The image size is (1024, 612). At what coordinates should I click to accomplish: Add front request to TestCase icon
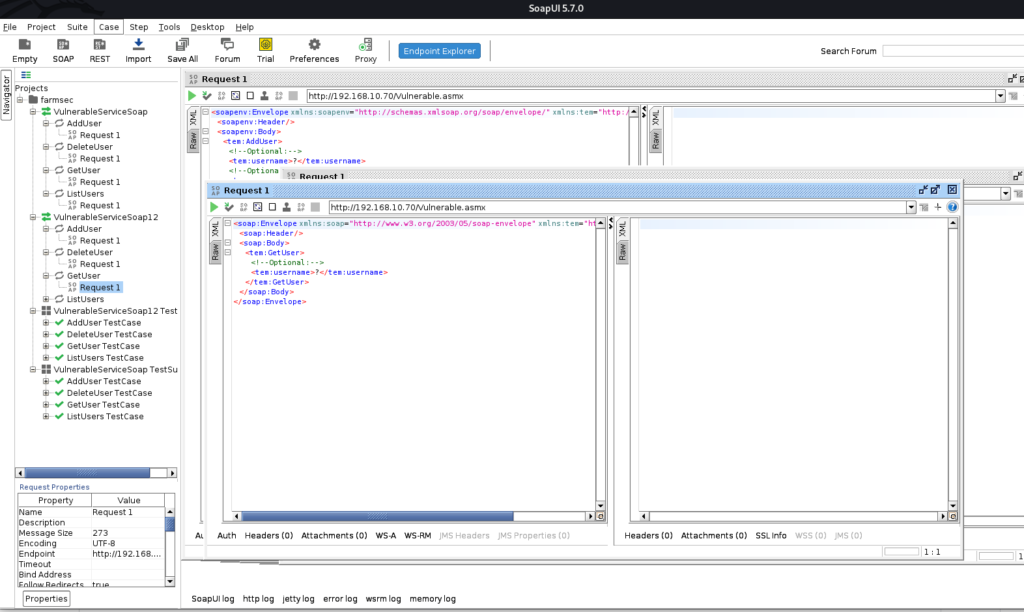pyautogui.click(x=229, y=207)
